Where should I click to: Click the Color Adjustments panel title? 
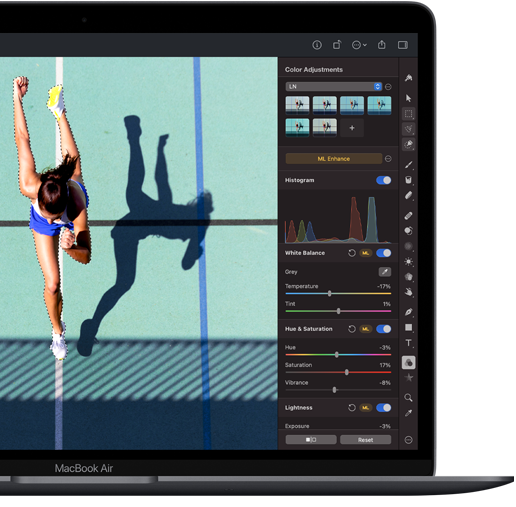click(314, 70)
